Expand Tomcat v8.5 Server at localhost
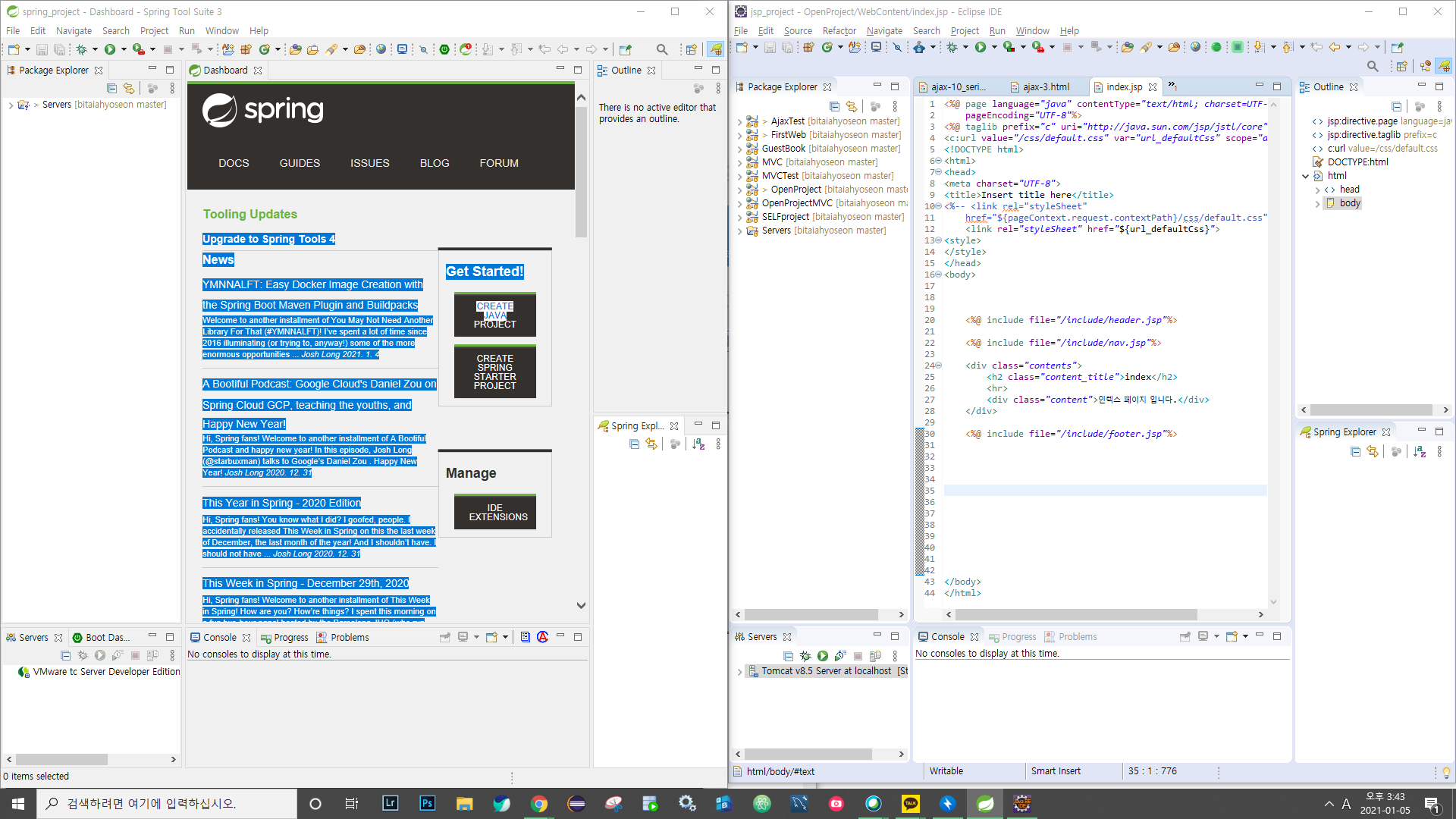Viewport: 1456px width, 819px height. click(739, 671)
